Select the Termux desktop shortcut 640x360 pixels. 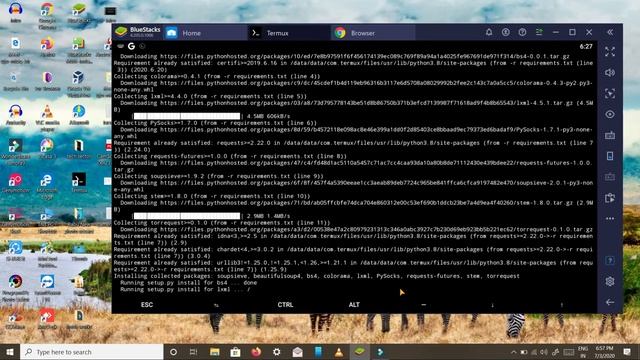[x=79, y=182]
